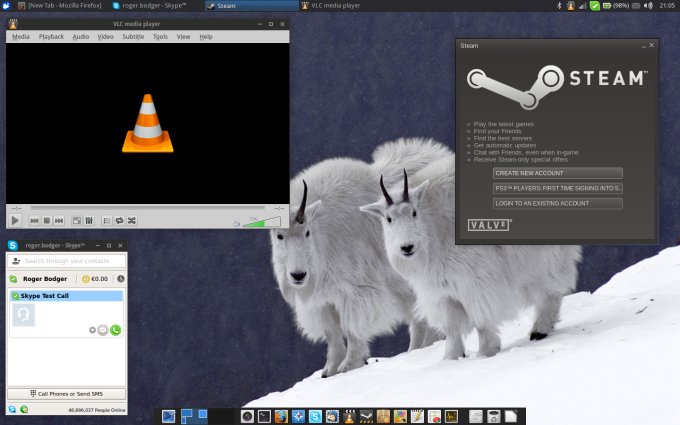This screenshot has width=680, height=425.
Task: Open Skype credit €0.00 balance
Action: [96, 279]
